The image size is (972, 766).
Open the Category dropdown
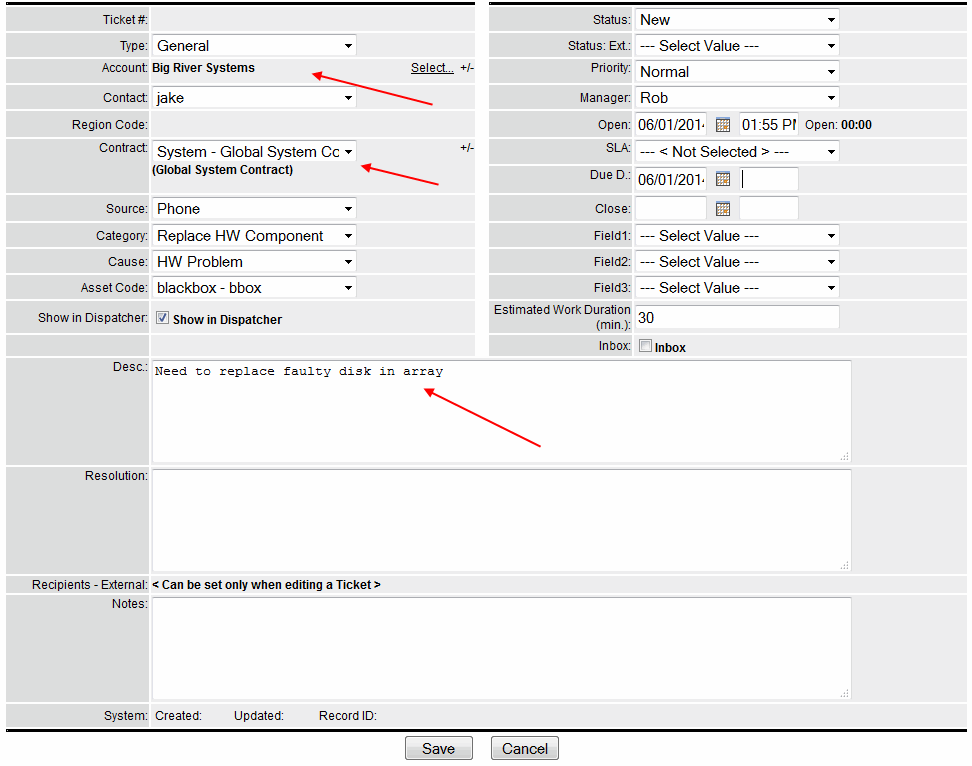click(254, 236)
